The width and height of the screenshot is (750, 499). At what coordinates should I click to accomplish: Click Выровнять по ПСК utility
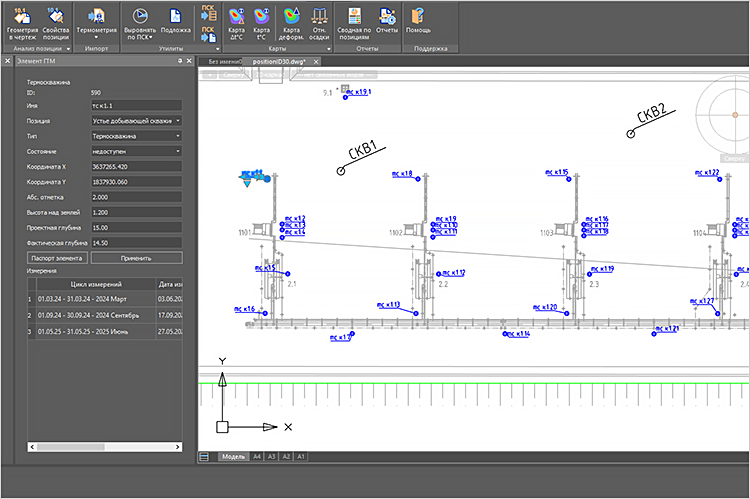tap(140, 24)
